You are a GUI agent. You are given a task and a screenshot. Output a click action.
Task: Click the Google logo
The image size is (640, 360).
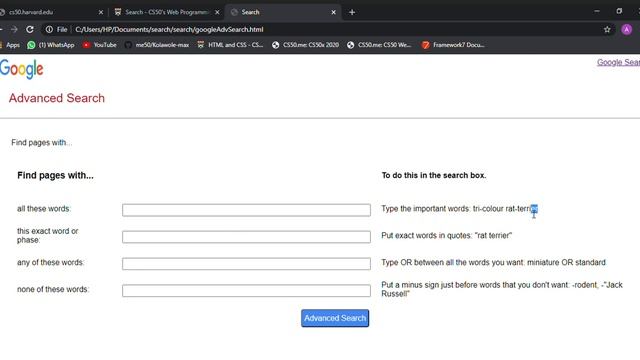coord(22,69)
